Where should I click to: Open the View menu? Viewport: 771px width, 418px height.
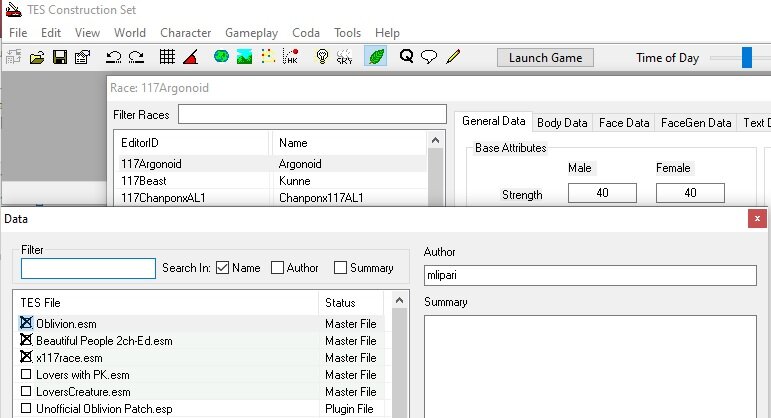[88, 33]
